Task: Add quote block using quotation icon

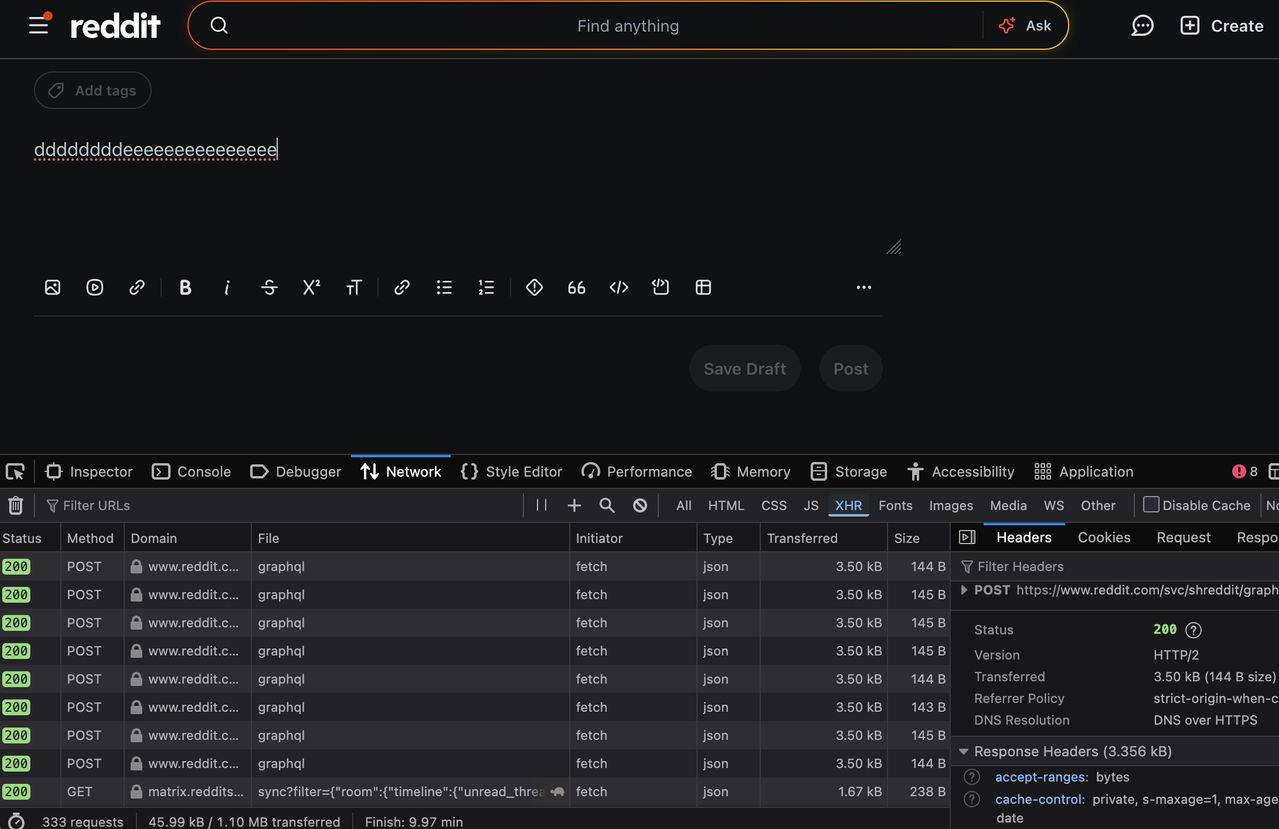Action: click(576, 287)
